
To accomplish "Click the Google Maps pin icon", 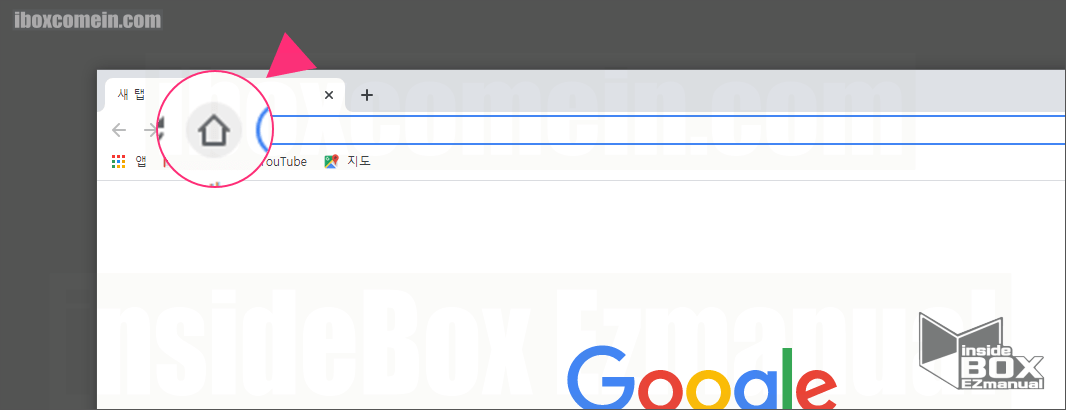I will click(331, 161).
